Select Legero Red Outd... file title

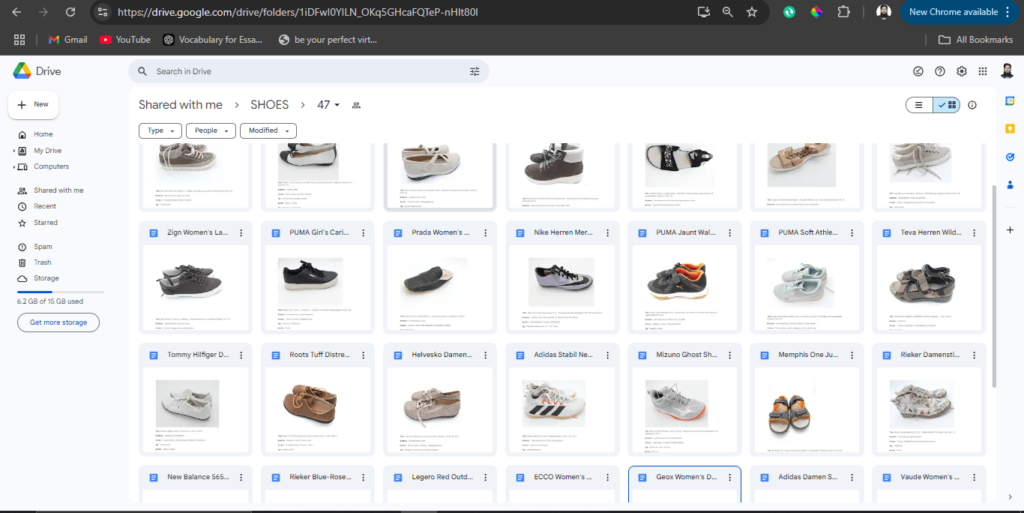pyautogui.click(x=442, y=477)
